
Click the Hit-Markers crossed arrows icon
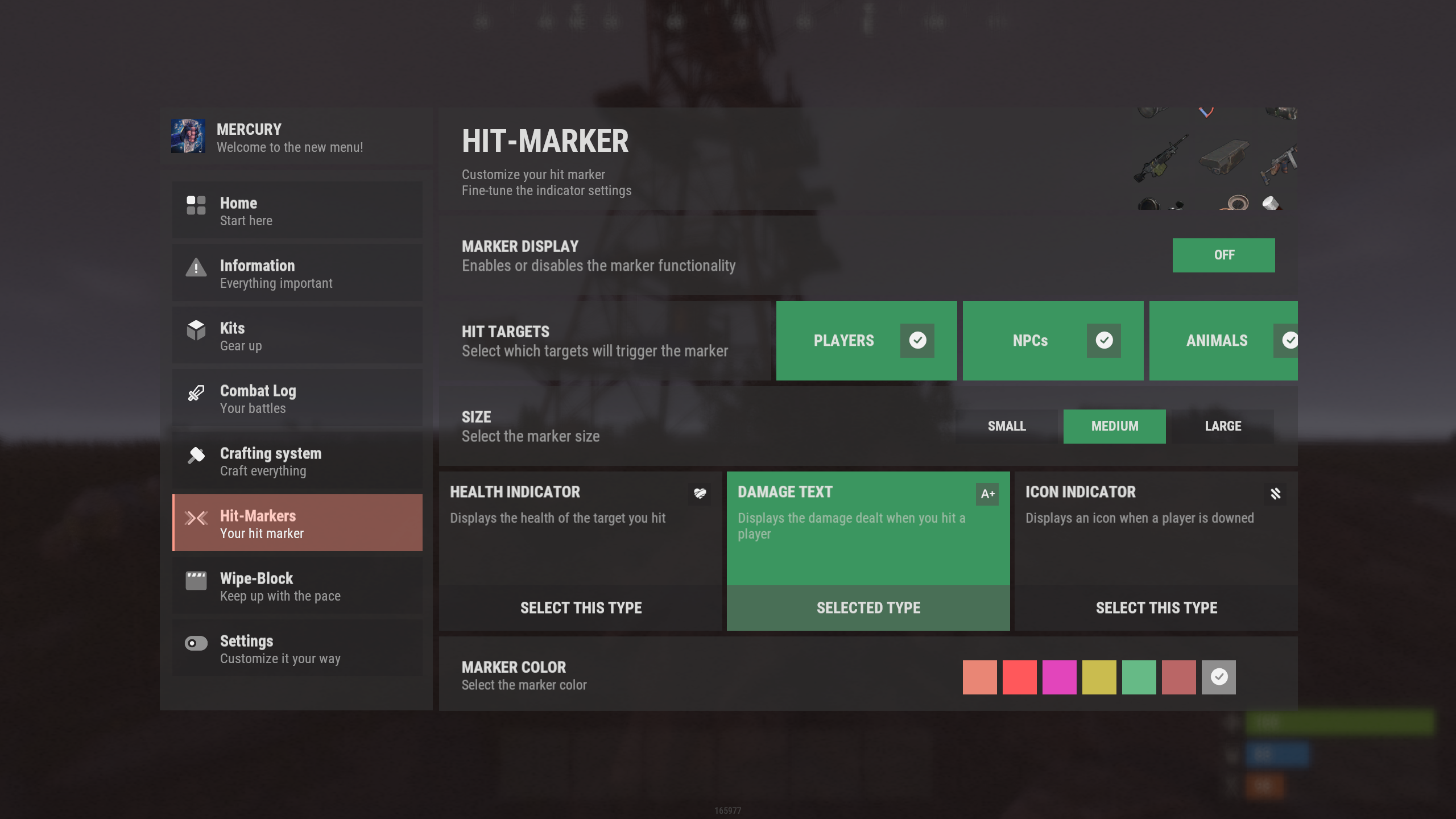[x=196, y=518]
